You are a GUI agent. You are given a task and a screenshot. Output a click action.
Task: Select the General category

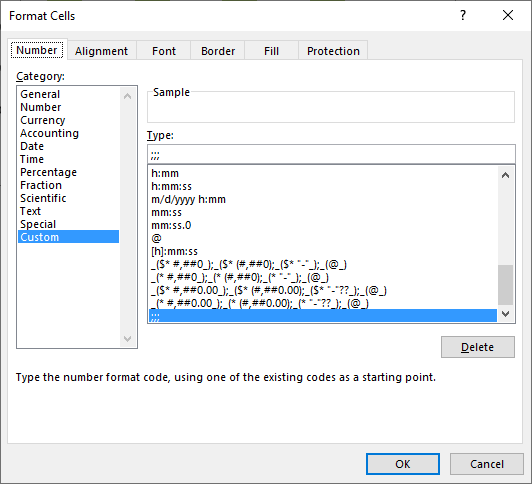click(x=69, y=94)
